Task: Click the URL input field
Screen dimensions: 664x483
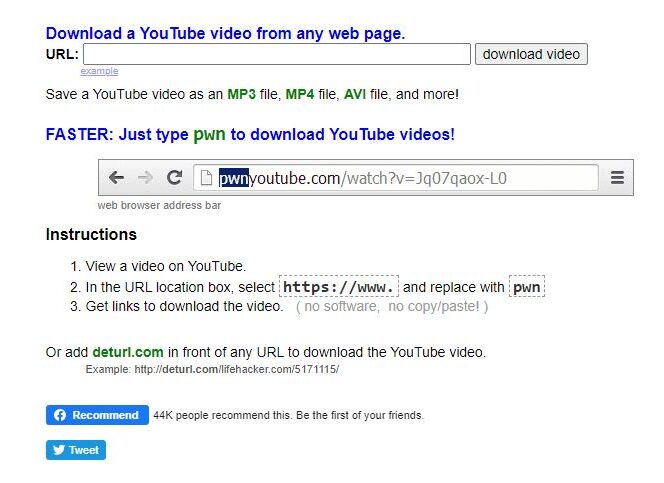Action: point(277,54)
